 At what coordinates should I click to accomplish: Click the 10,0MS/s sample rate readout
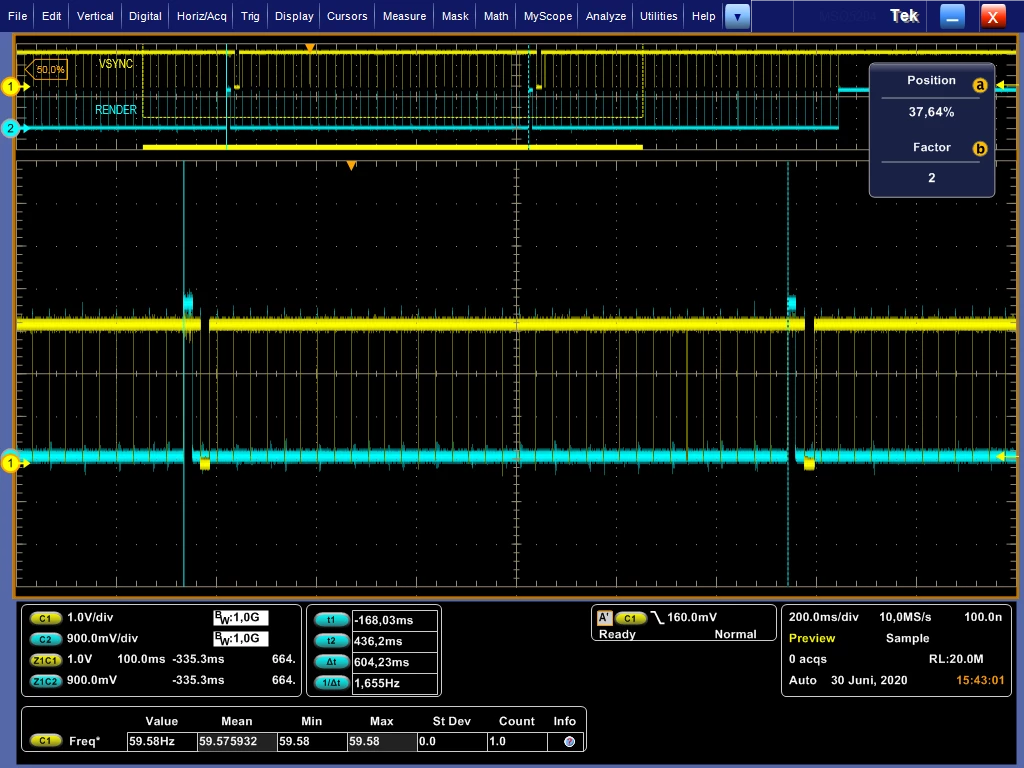904,617
